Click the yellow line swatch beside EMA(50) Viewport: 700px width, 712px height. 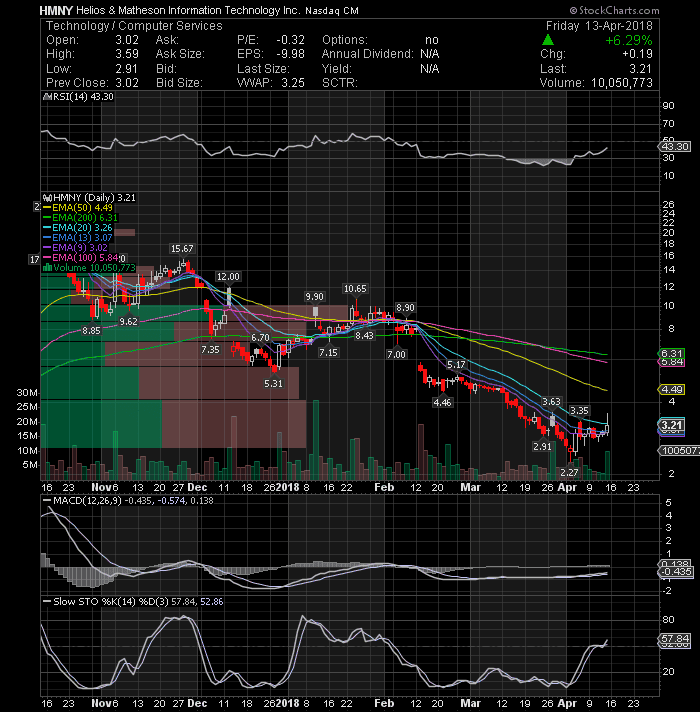coord(47,208)
